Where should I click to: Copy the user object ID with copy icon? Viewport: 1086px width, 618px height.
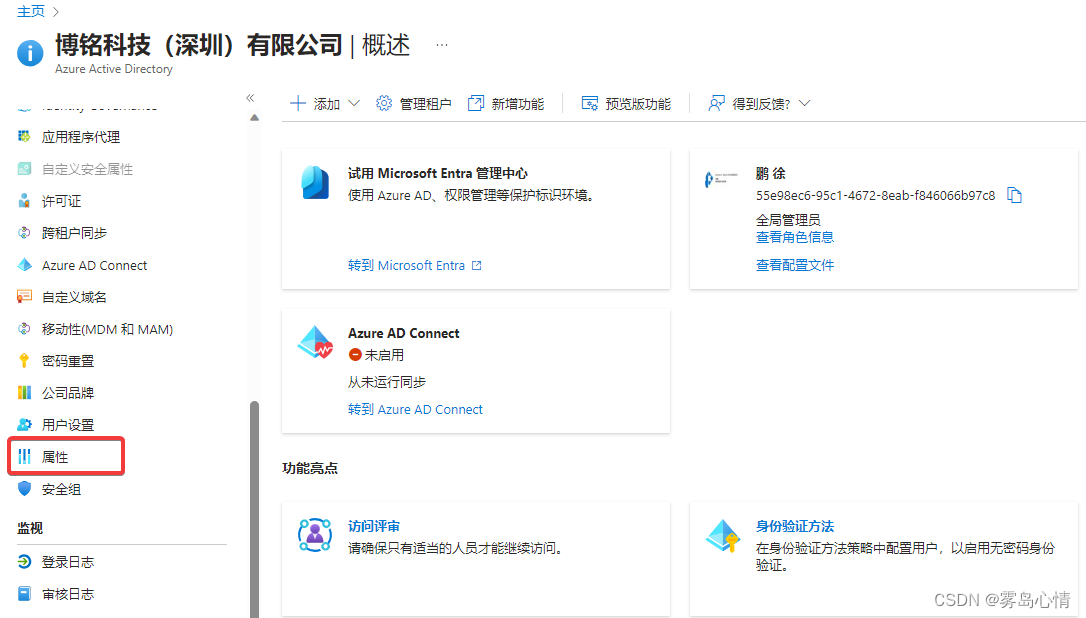(x=1015, y=195)
